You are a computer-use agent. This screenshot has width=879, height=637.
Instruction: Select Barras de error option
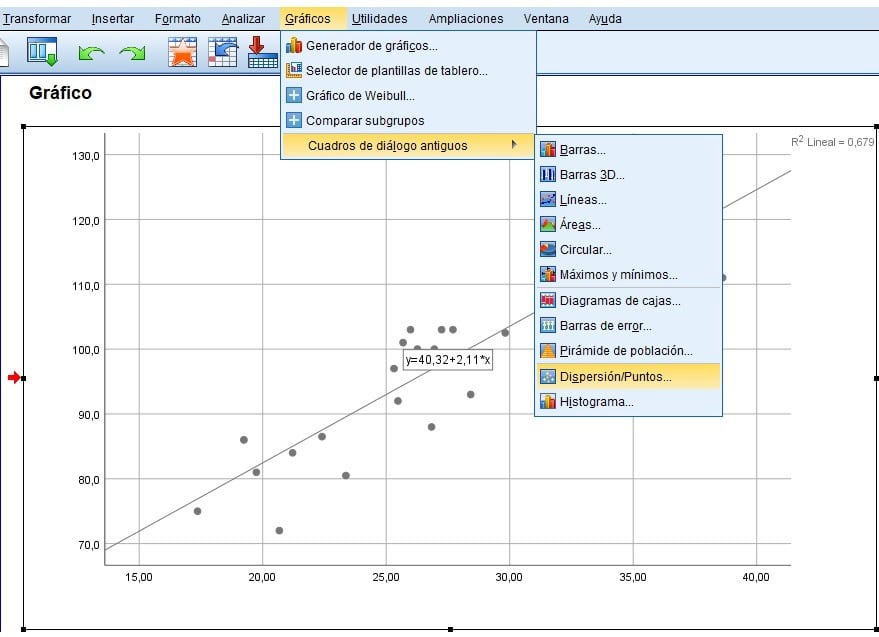(605, 326)
